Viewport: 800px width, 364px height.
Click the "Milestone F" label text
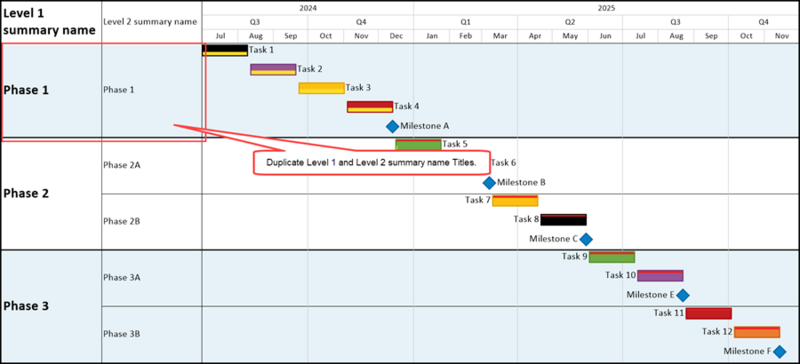coord(747,351)
